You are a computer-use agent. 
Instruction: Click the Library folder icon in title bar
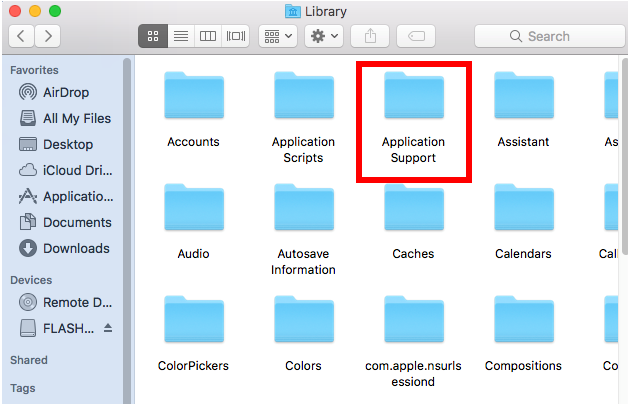point(293,11)
